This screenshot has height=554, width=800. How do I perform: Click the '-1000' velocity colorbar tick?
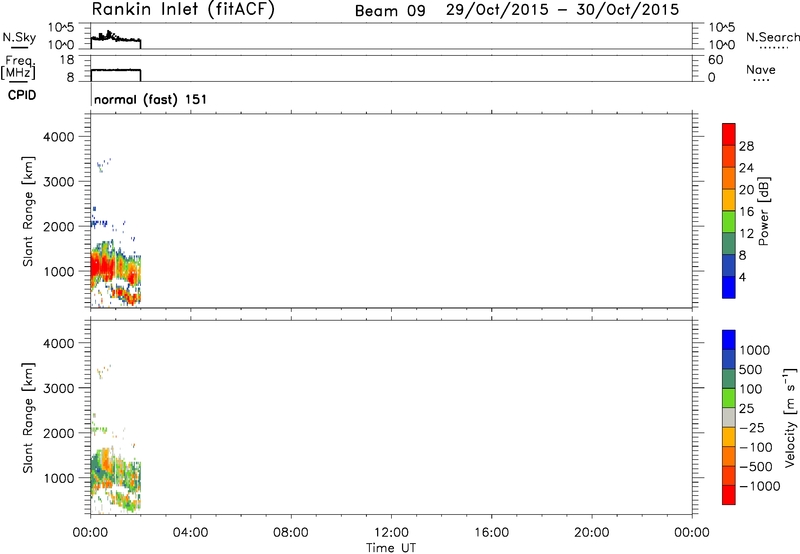coord(760,486)
